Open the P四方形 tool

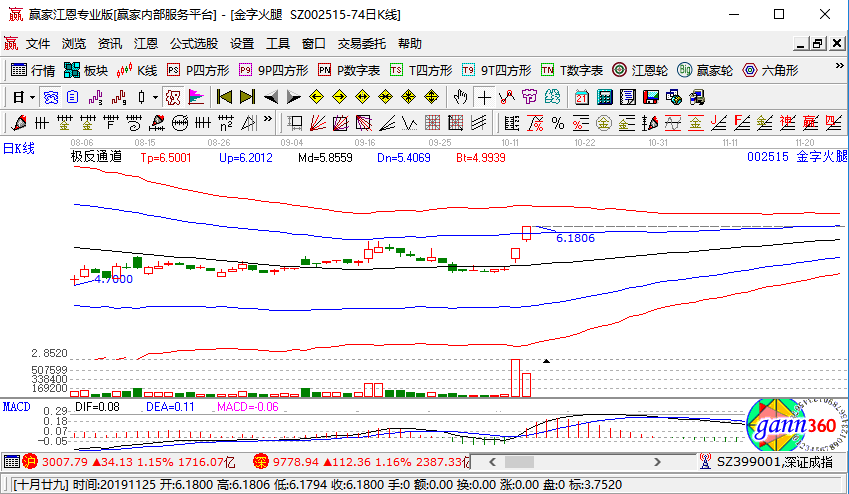(x=198, y=70)
